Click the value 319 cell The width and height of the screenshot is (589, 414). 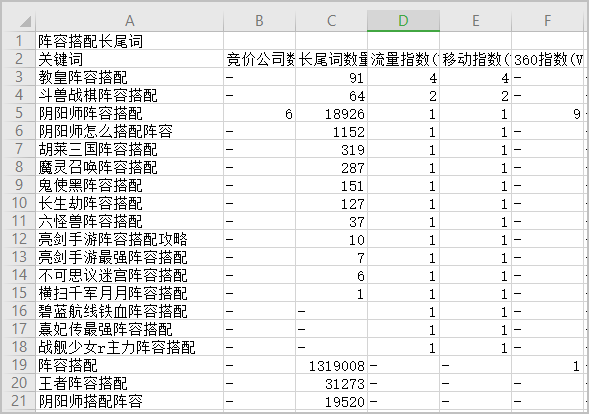coord(332,149)
